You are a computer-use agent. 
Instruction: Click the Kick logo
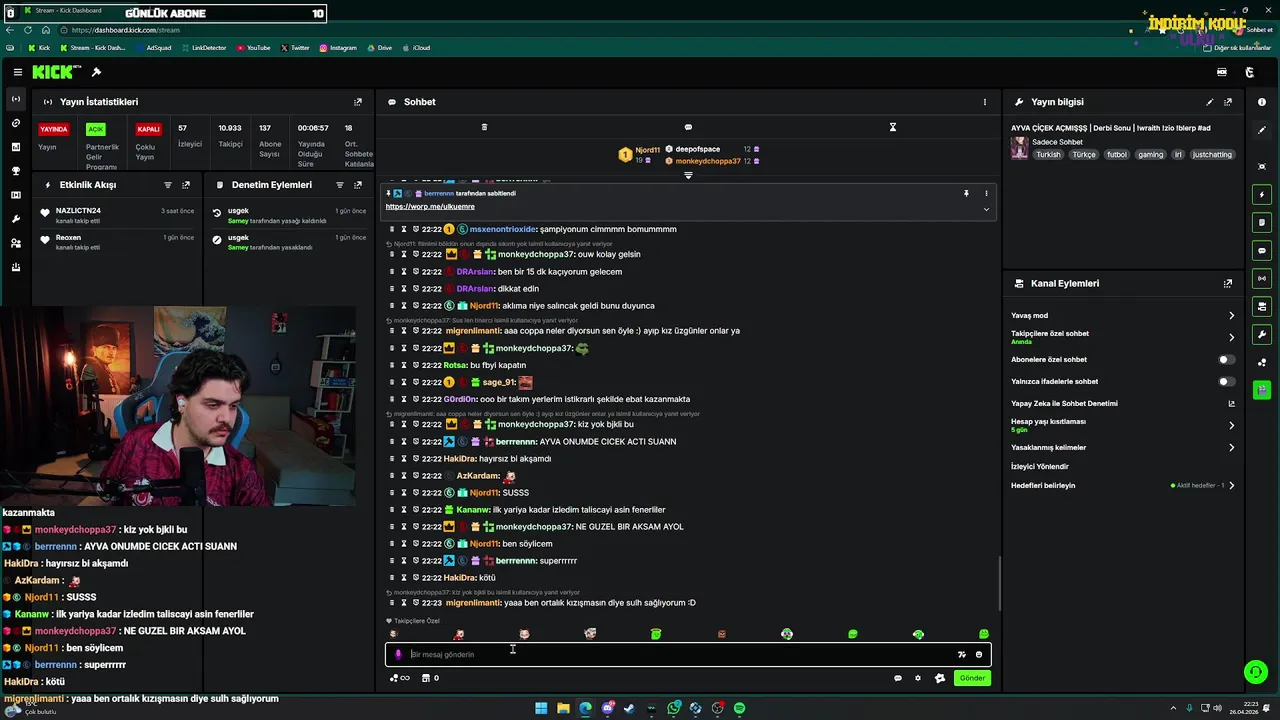(52, 72)
